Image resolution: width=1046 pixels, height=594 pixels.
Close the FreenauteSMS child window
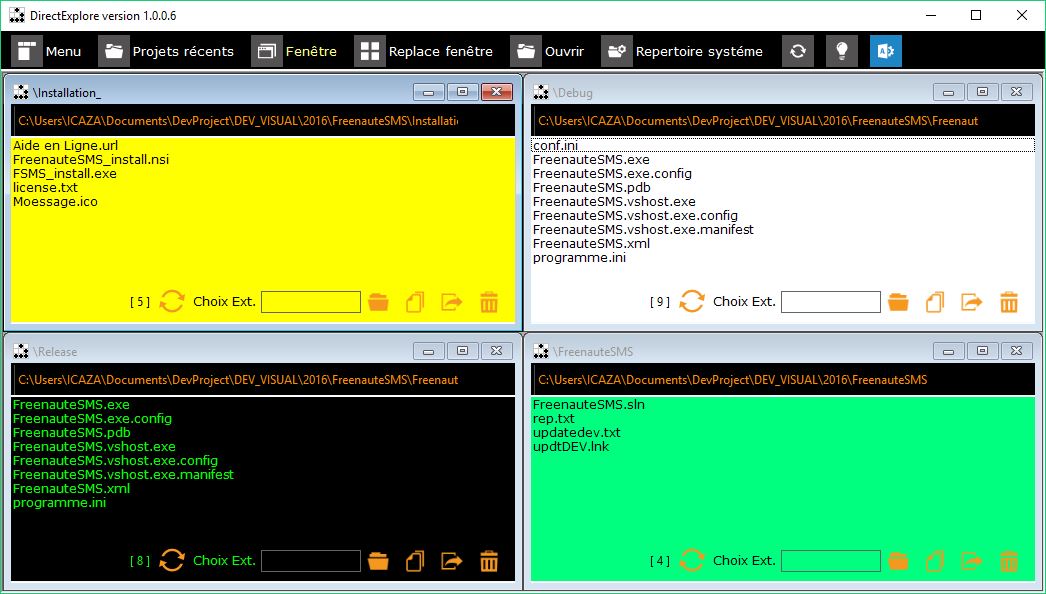coord(1017,351)
